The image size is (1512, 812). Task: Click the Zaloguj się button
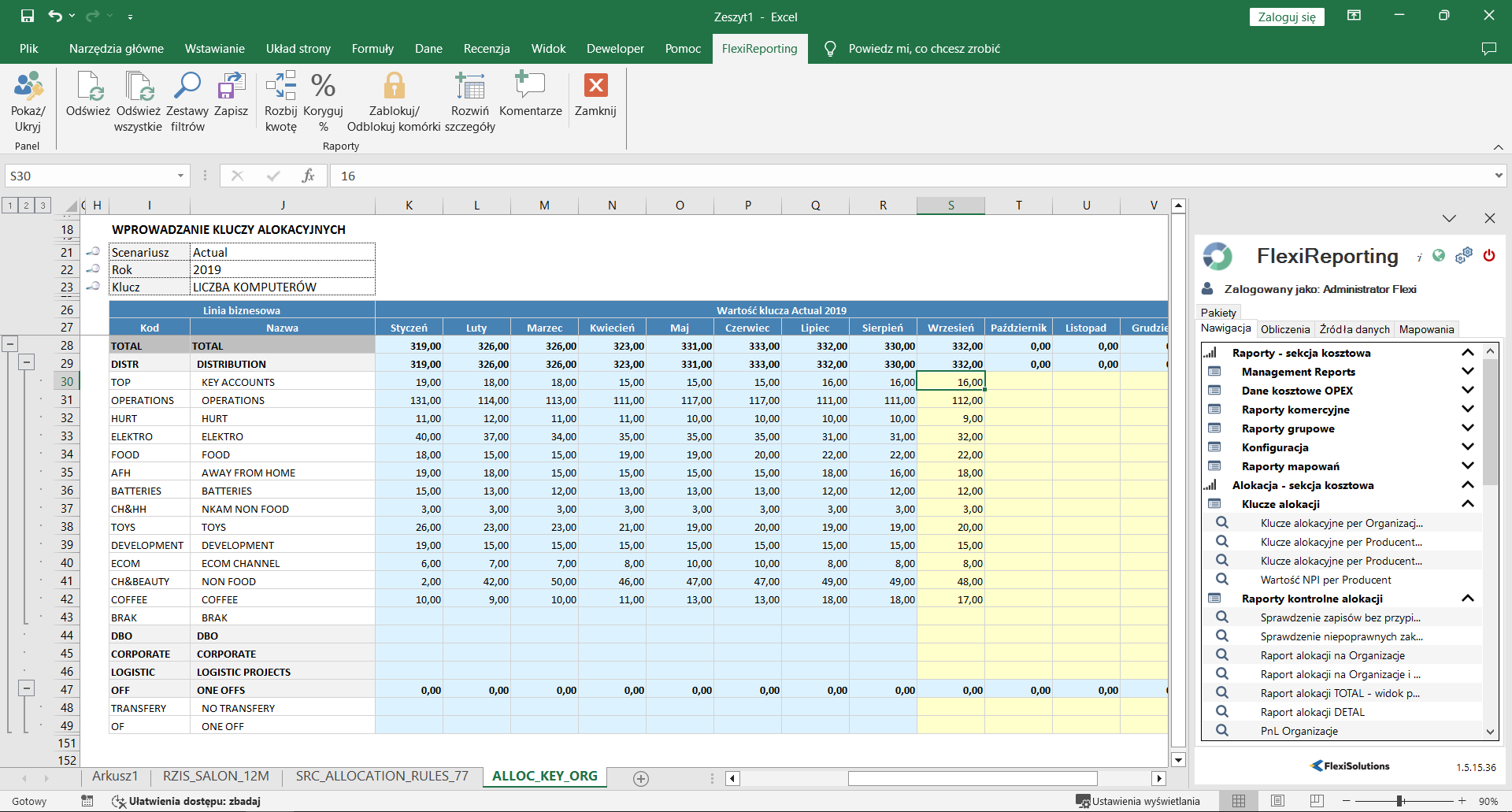coord(1286,17)
